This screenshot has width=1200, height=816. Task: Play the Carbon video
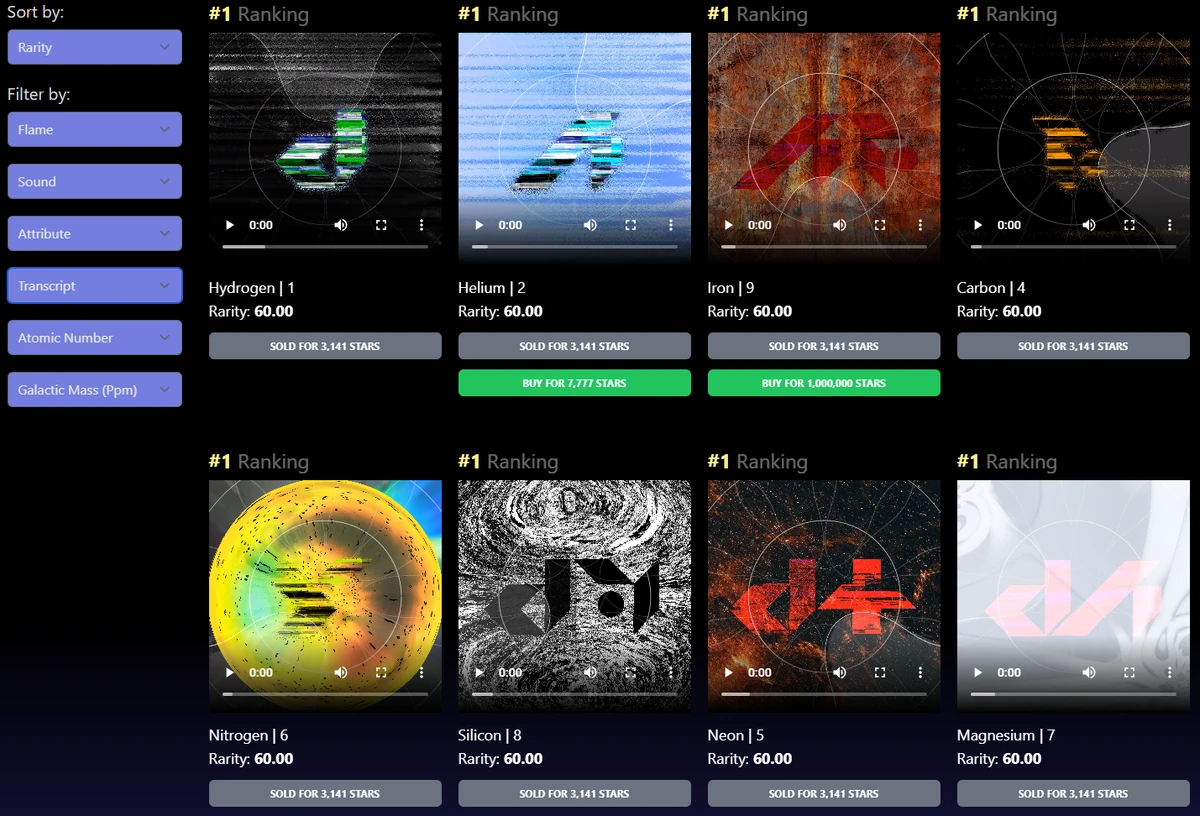[x=977, y=225]
